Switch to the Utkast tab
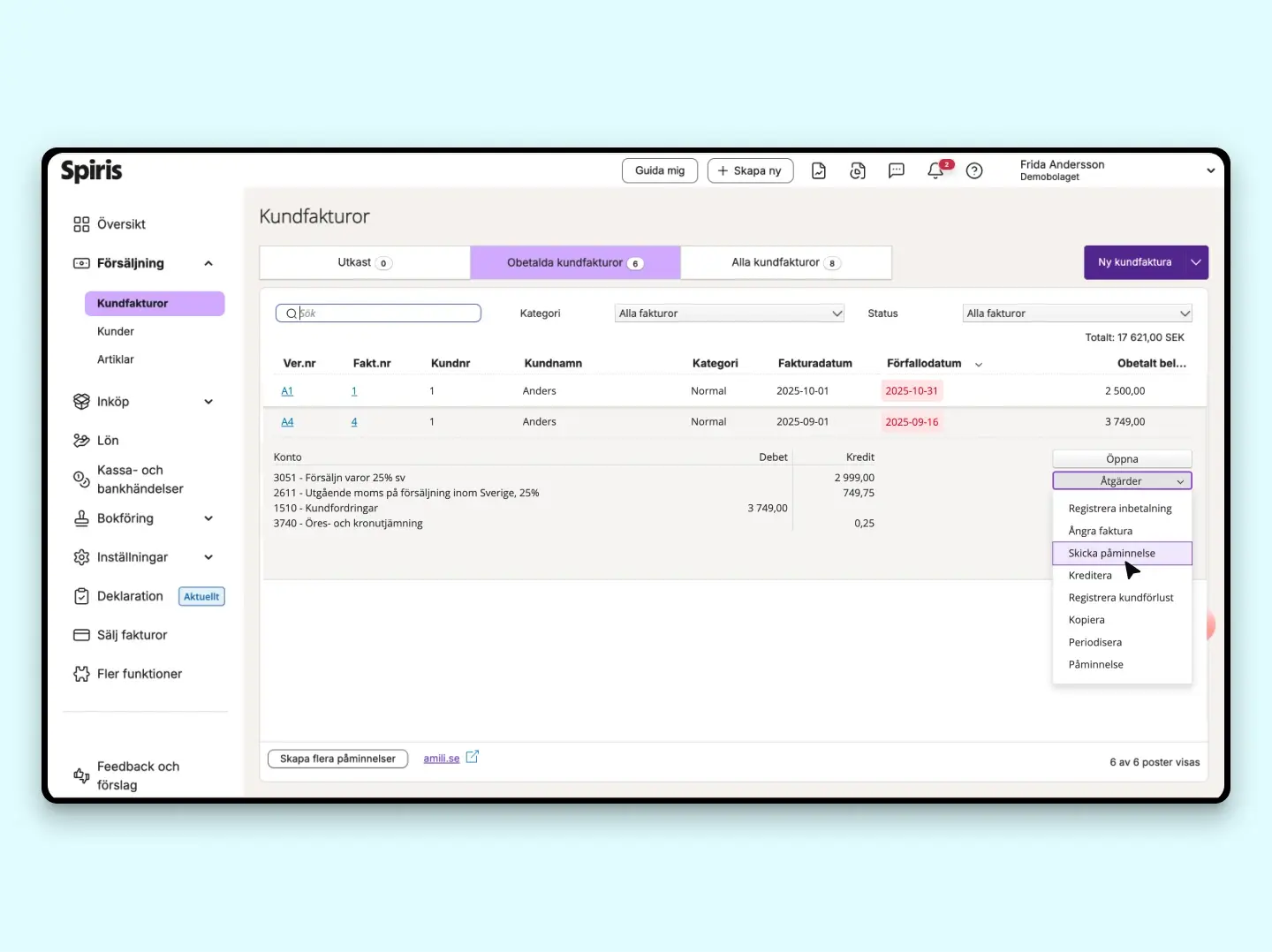The image size is (1272, 952). coord(365,262)
